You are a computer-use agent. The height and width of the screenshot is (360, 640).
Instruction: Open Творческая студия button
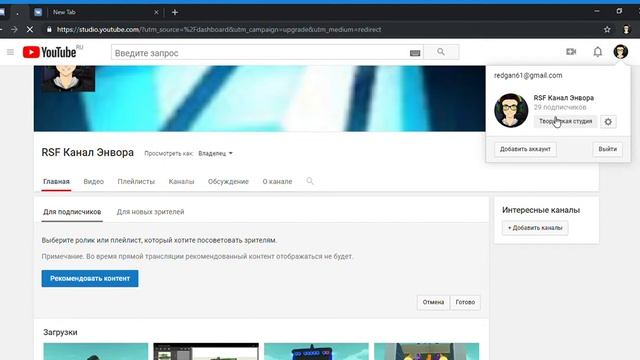point(565,122)
